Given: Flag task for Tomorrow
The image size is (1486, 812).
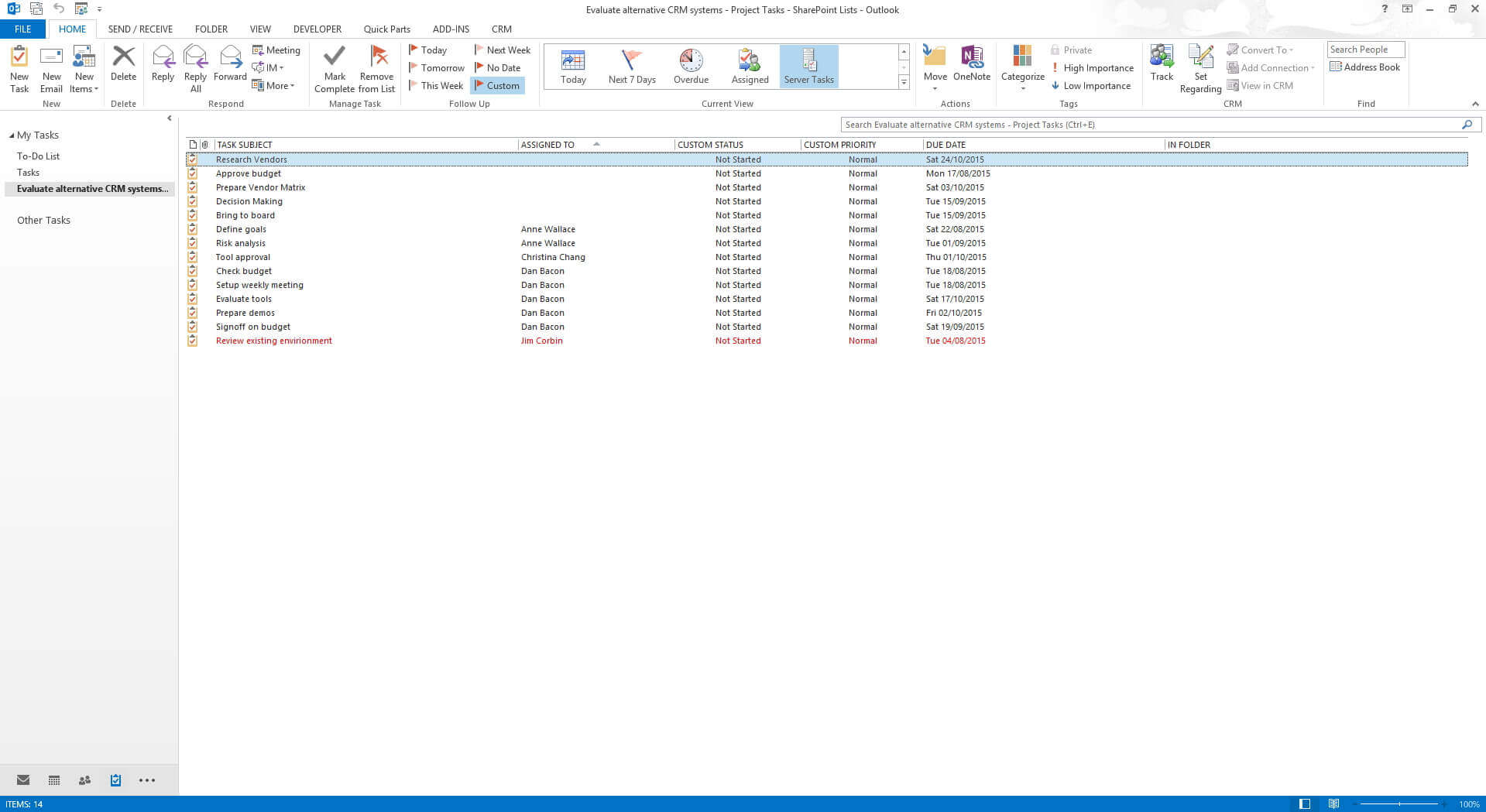Looking at the screenshot, I should pyautogui.click(x=436, y=68).
